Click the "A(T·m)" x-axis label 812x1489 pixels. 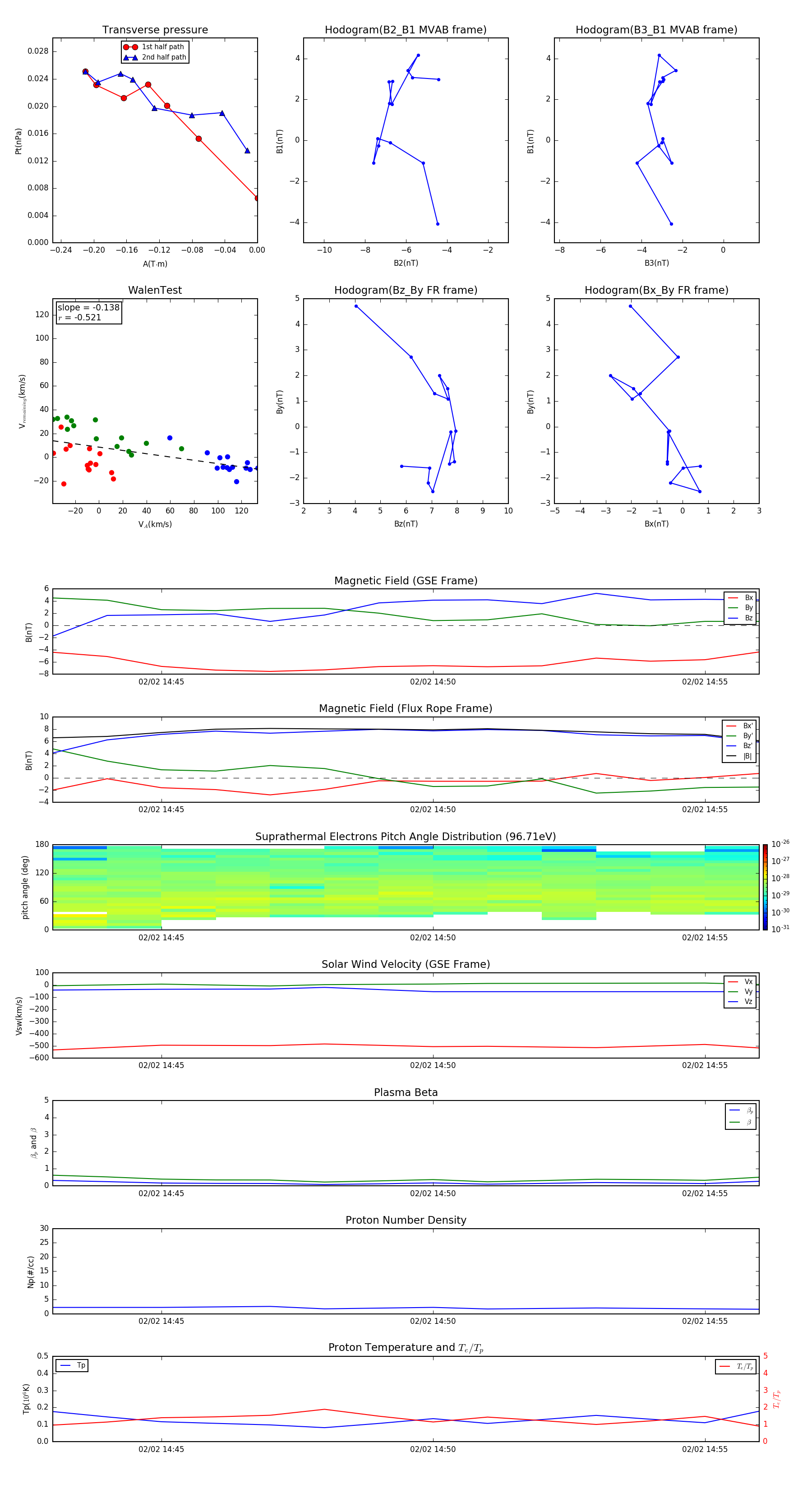[x=155, y=264]
